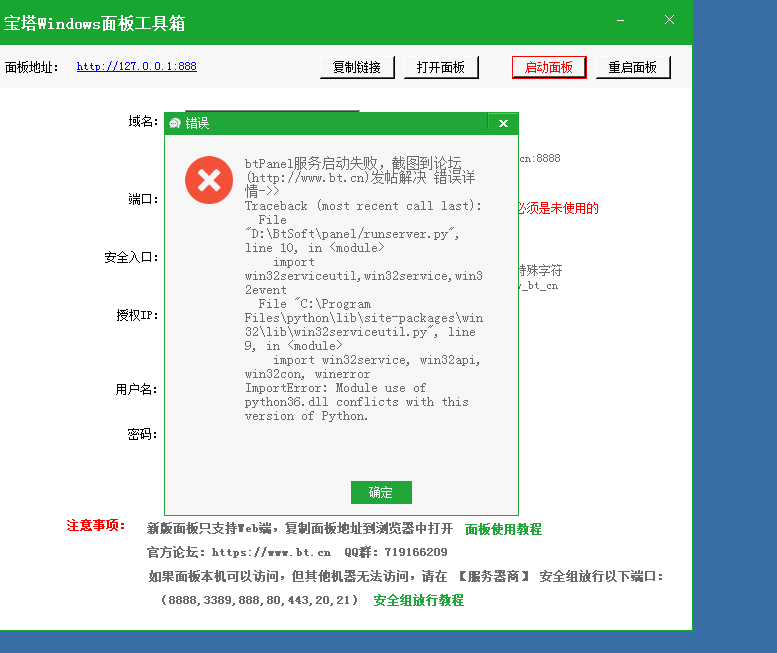Click the 密码: label
The image size is (777, 653).
142,435
